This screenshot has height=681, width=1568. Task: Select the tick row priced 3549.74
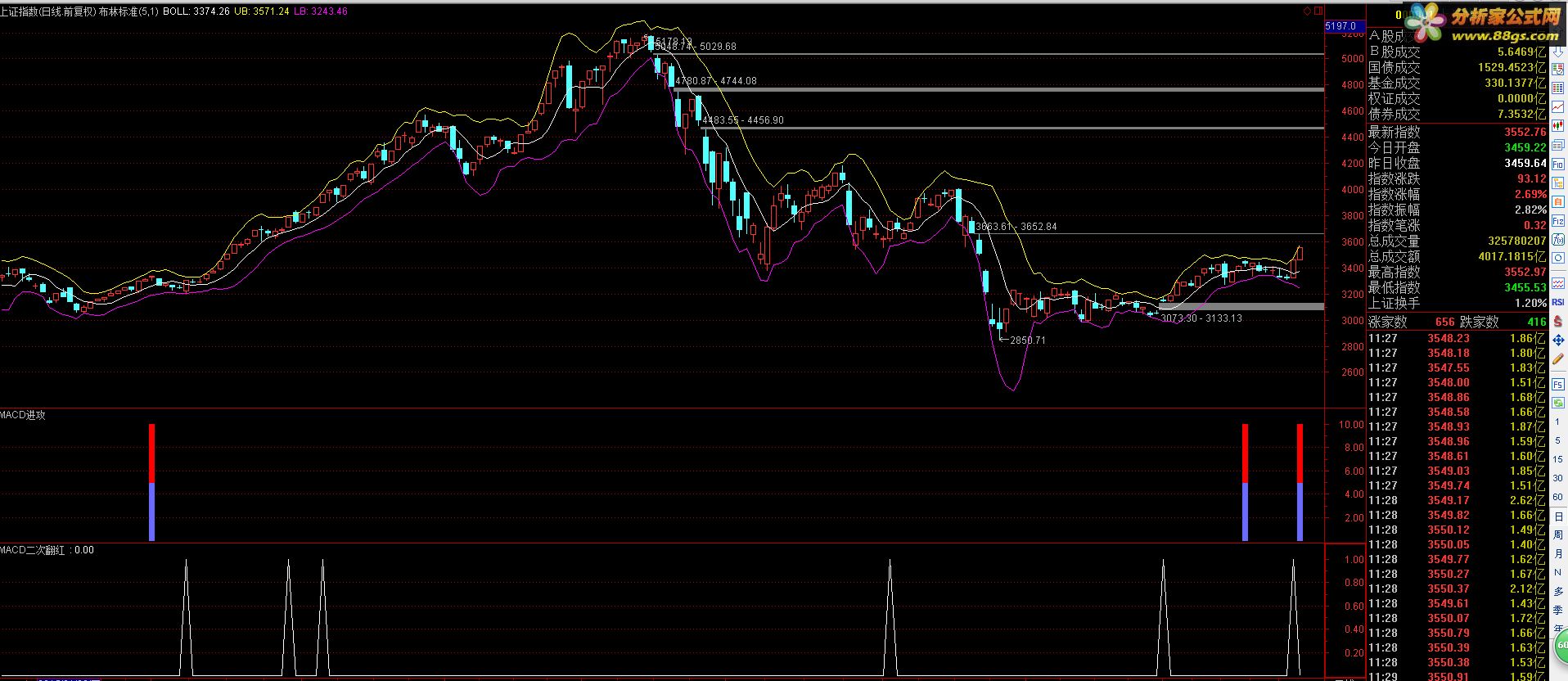[x=1458, y=485]
